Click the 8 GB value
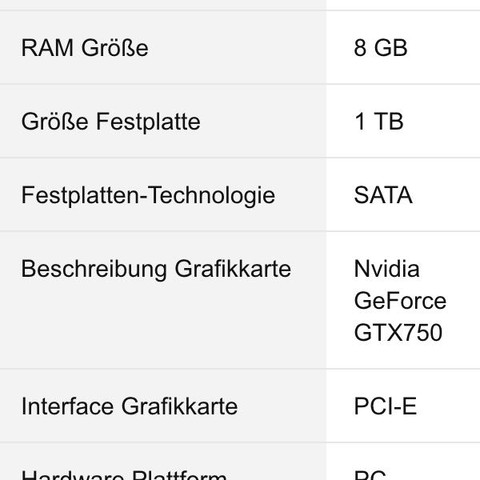Image resolution: width=480 pixels, height=480 pixels. pos(381,48)
